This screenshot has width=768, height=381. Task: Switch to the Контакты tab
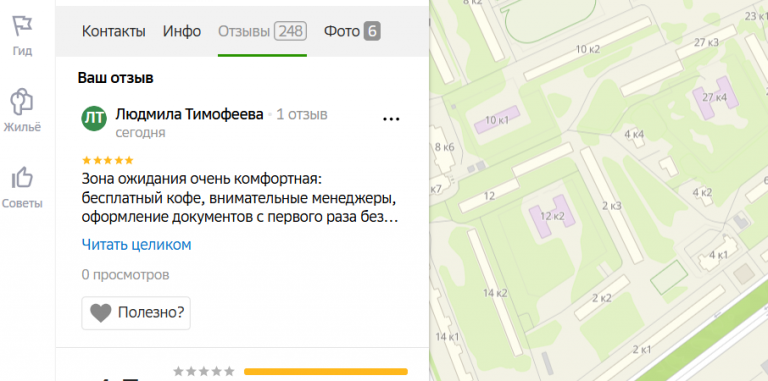click(x=114, y=32)
